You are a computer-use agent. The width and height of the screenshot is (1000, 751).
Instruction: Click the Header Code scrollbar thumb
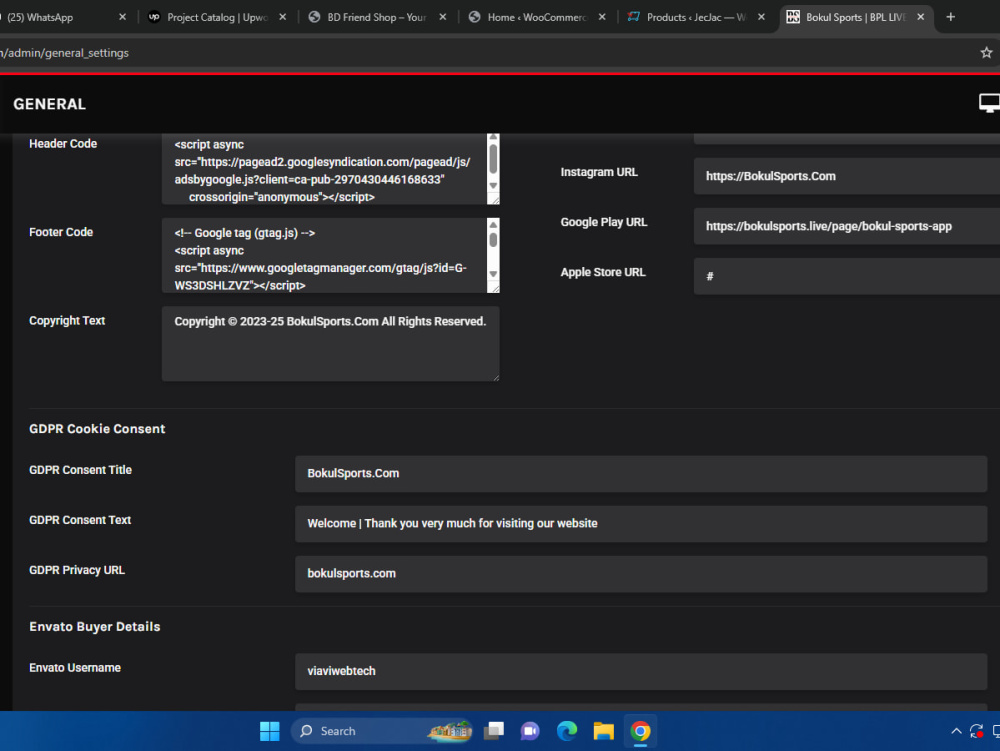point(493,159)
